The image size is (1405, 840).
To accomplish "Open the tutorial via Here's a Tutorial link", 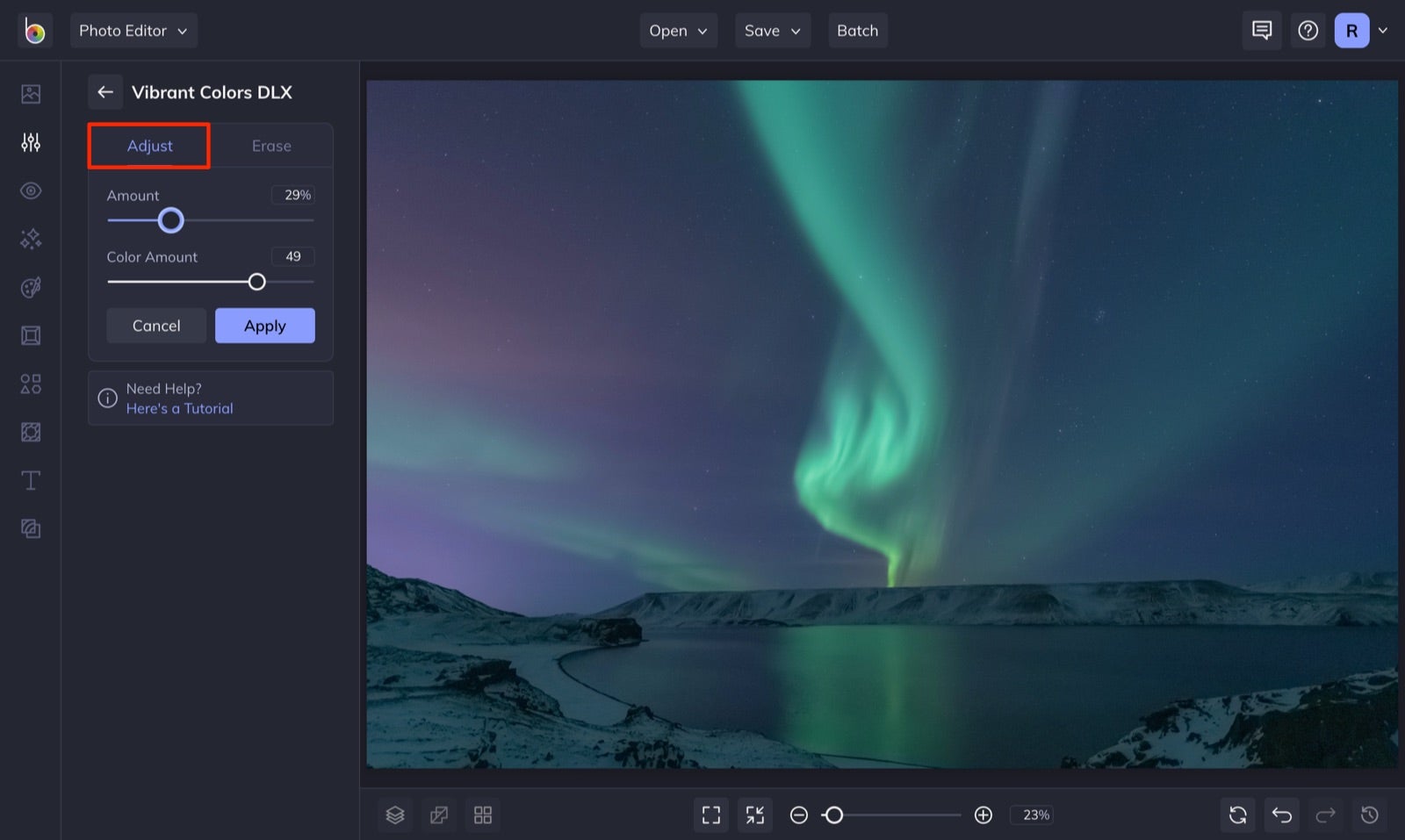I will coord(180,408).
